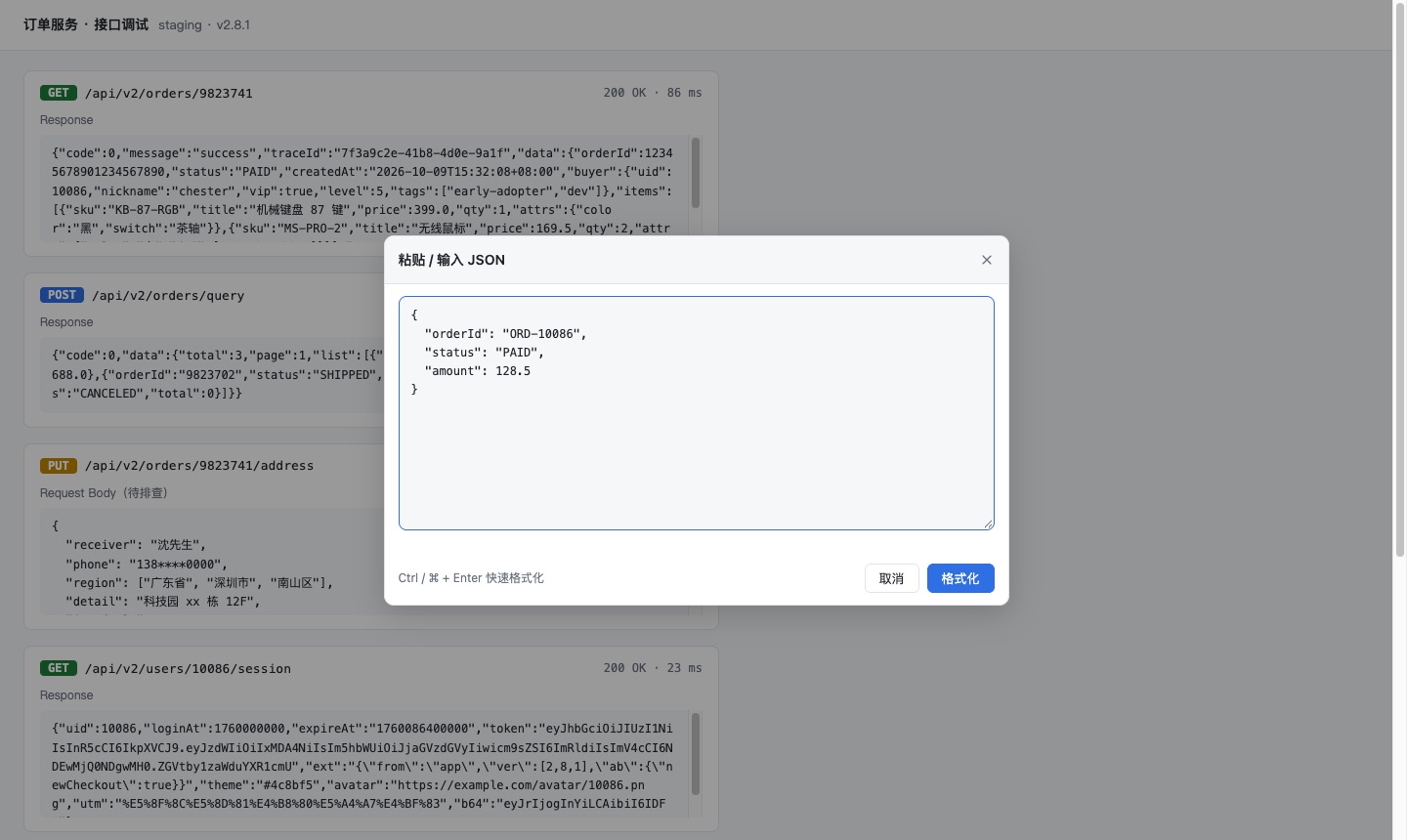Click the dialog title 粘贴 / 输入 JSON
The image size is (1407, 840).
451,260
